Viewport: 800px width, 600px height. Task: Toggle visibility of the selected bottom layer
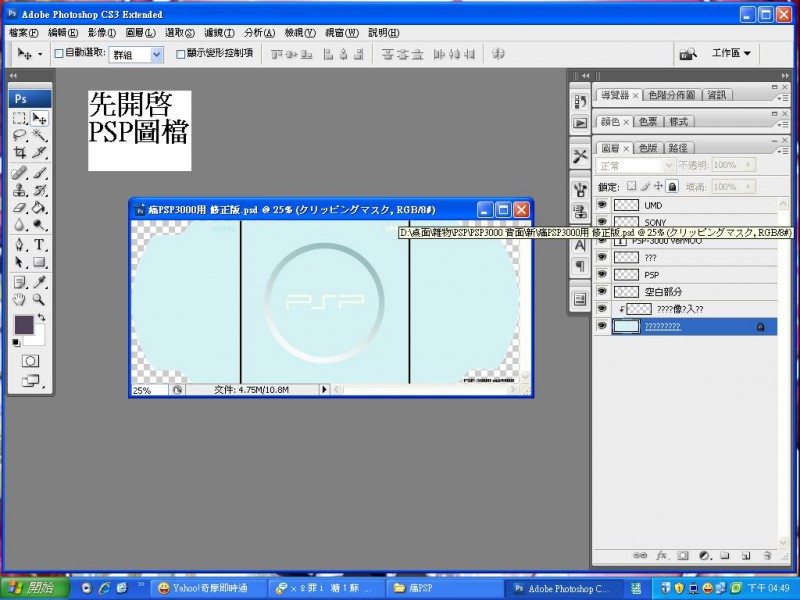tap(602, 326)
